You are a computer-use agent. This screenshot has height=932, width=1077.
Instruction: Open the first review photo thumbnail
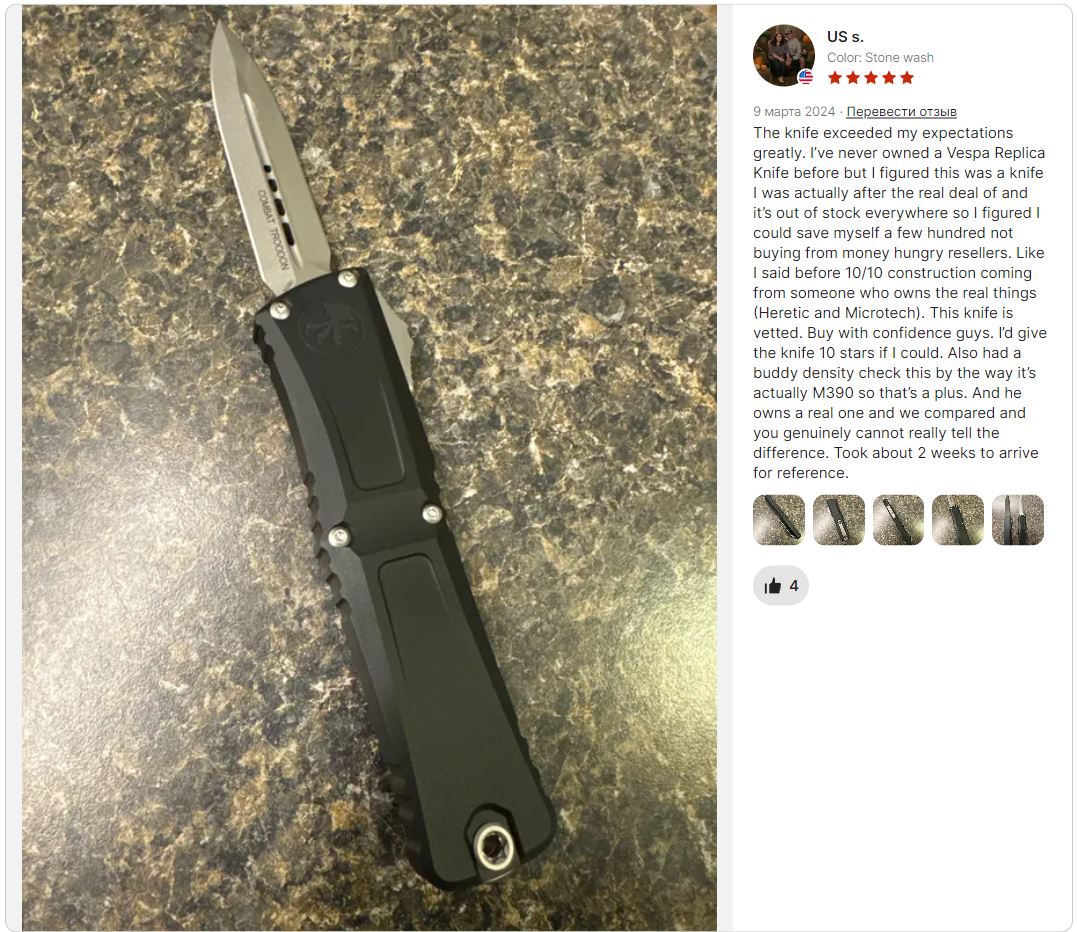[x=779, y=520]
